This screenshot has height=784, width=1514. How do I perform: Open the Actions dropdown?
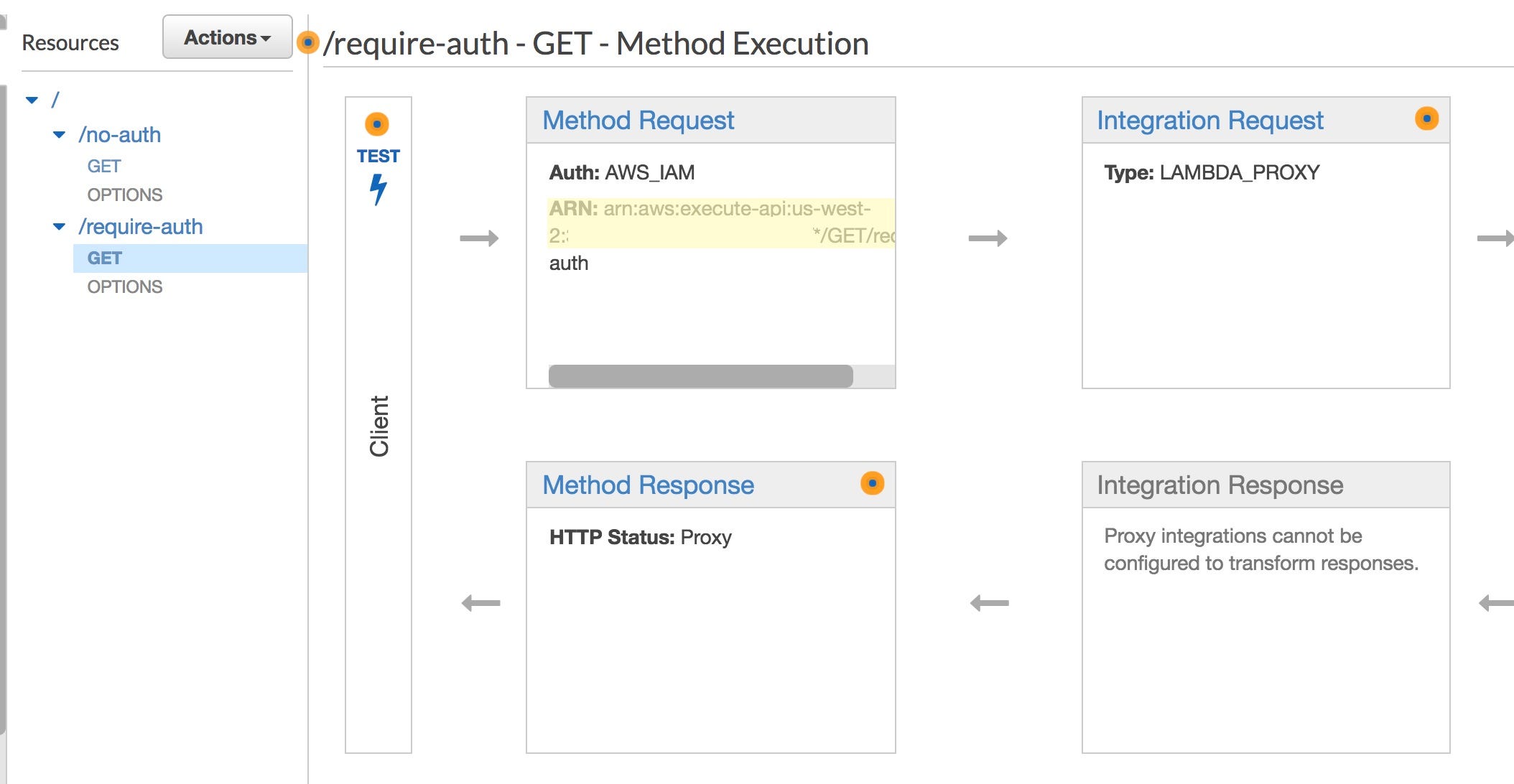click(x=227, y=37)
